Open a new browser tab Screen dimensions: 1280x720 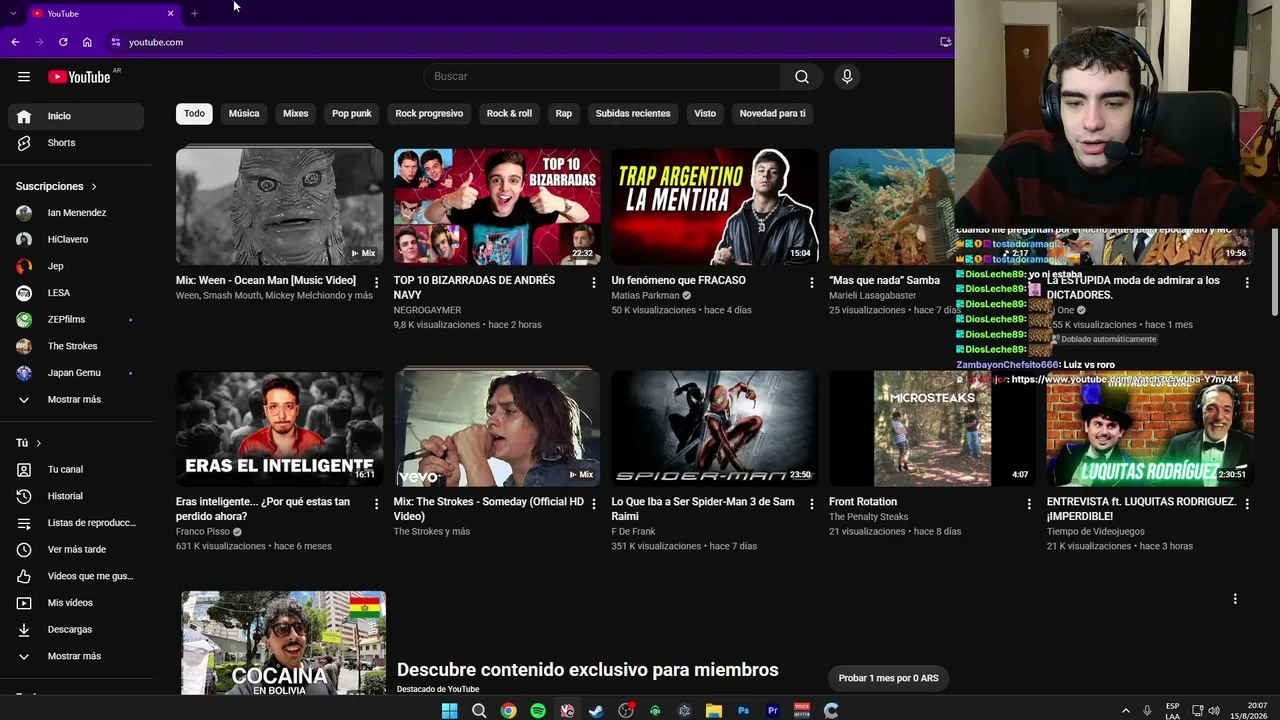click(194, 13)
